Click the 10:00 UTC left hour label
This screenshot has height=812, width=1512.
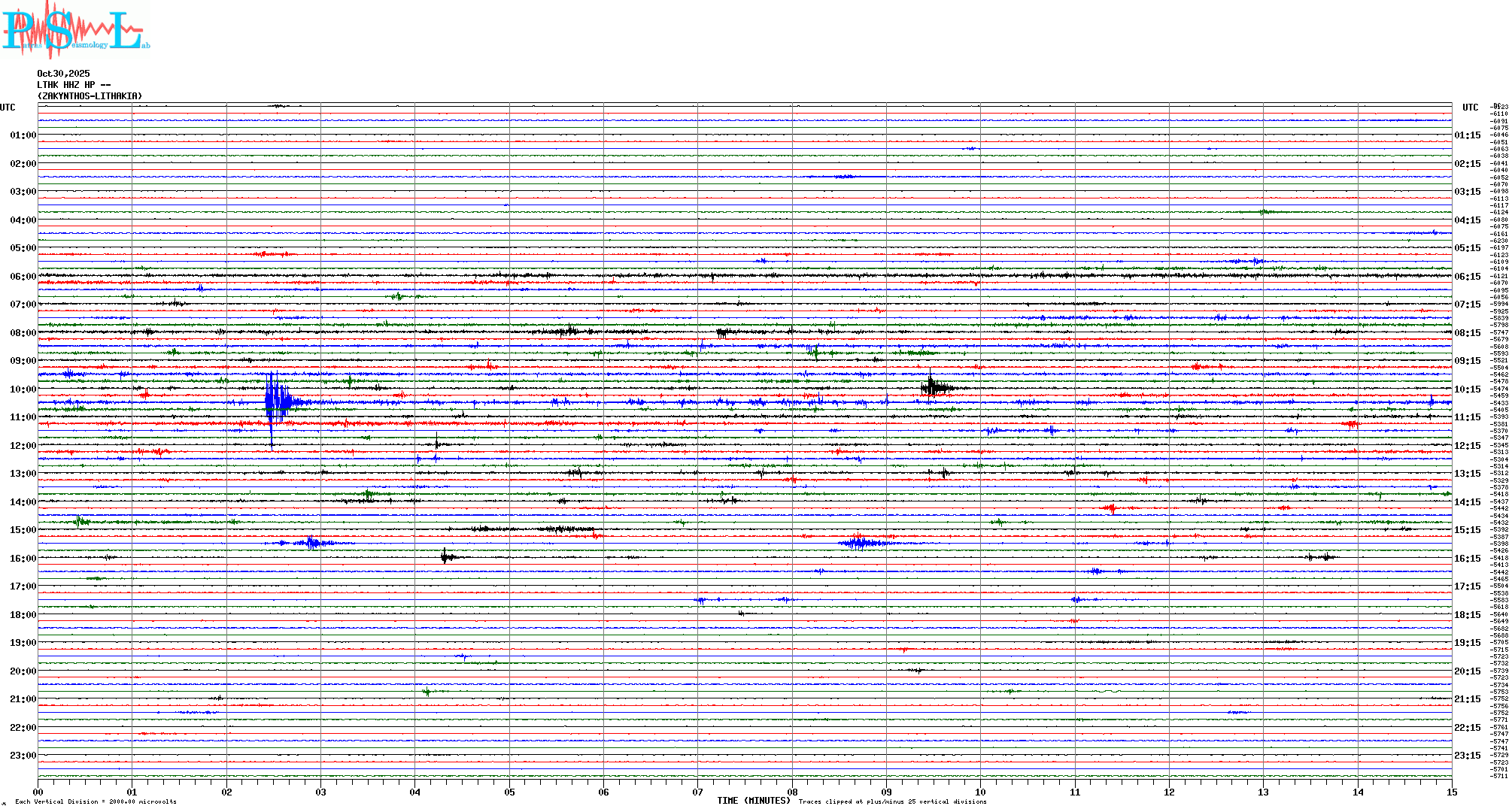(x=23, y=389)
